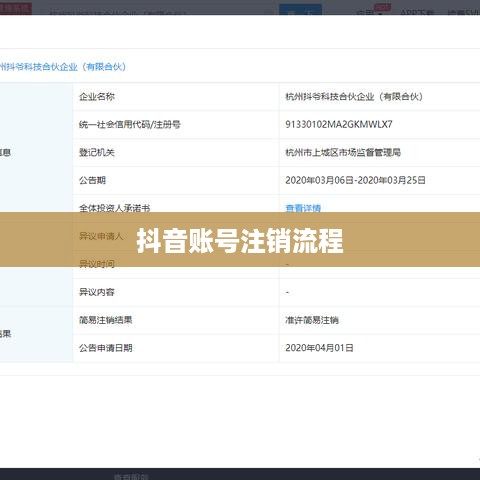The image size is (480, 480).
Task: Click the blue company name heading link
Action: coord(63,67)
